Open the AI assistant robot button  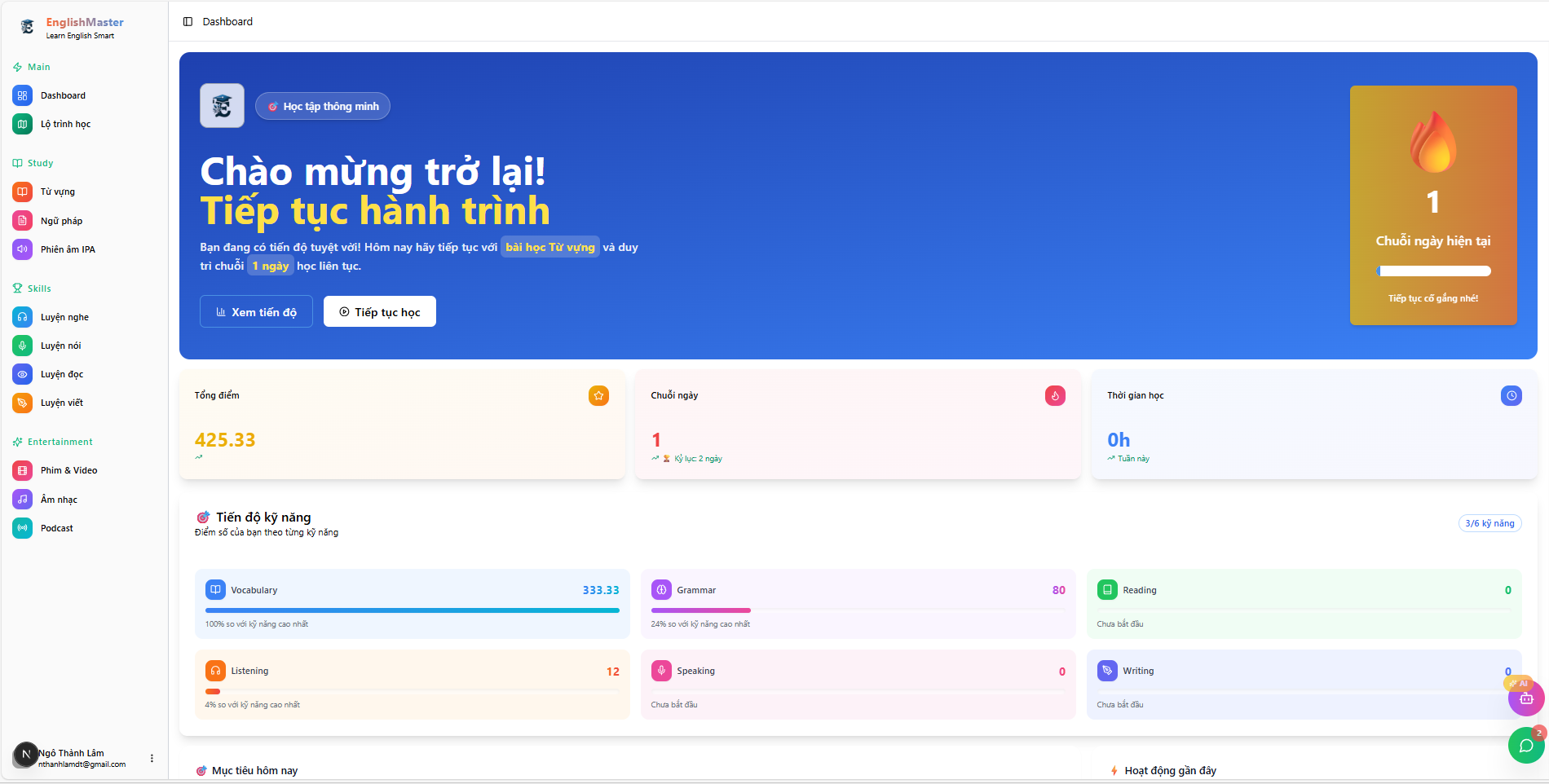click(1526, 698)
